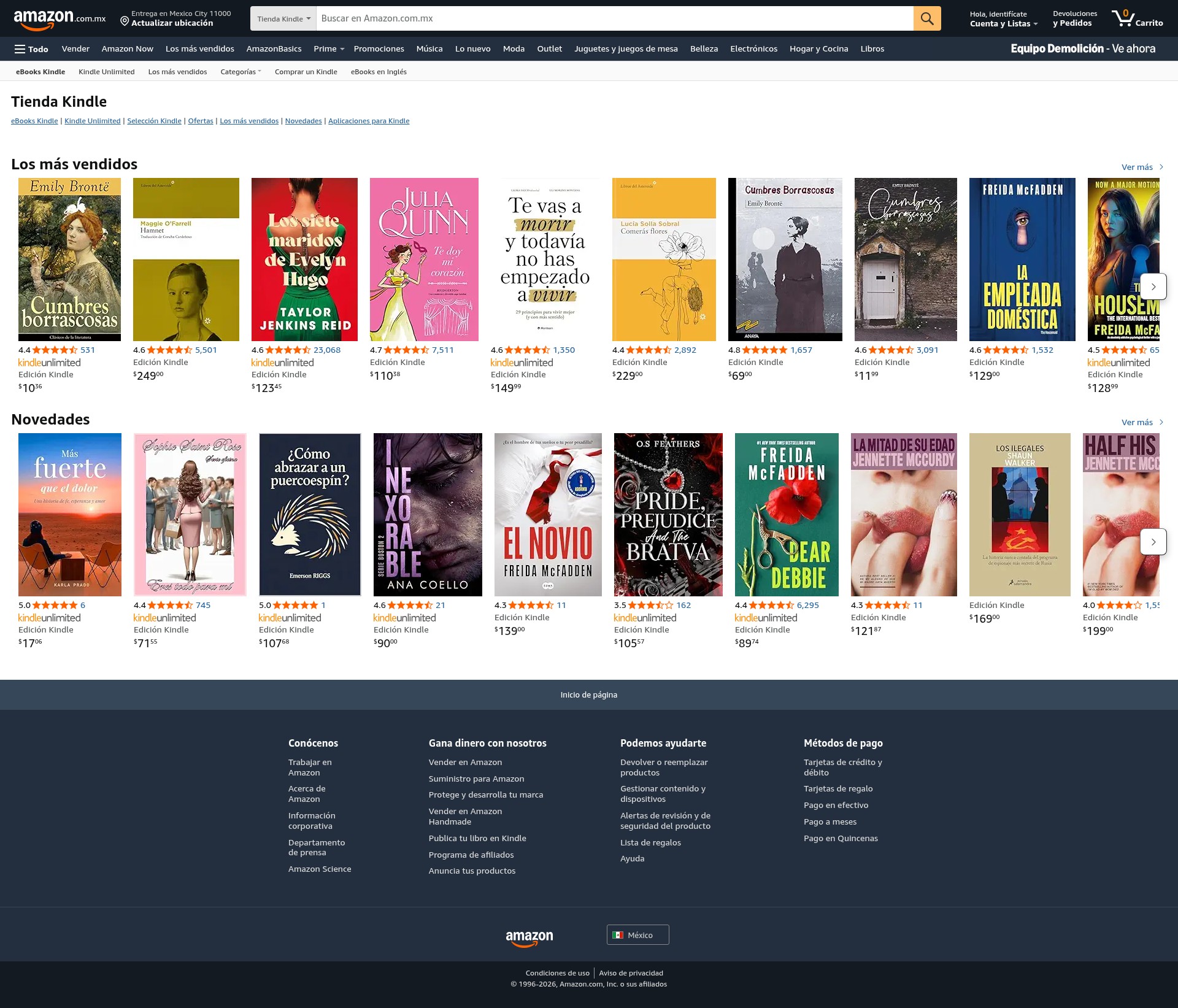Viewport: 1178px width, 1008px height.
Task: Open Los Ilegales Shaun Walker cover
Action: click(x=1020, y=515)
